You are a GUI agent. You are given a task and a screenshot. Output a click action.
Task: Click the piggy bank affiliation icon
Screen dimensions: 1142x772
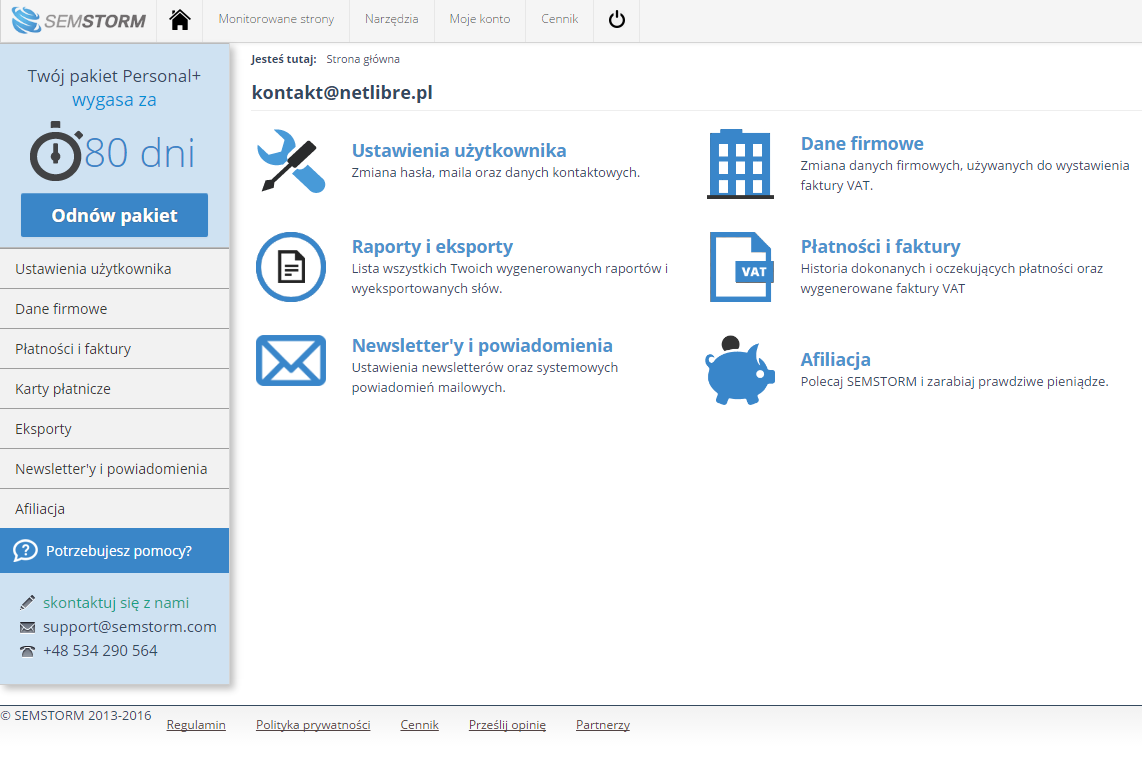coord(740,370)
